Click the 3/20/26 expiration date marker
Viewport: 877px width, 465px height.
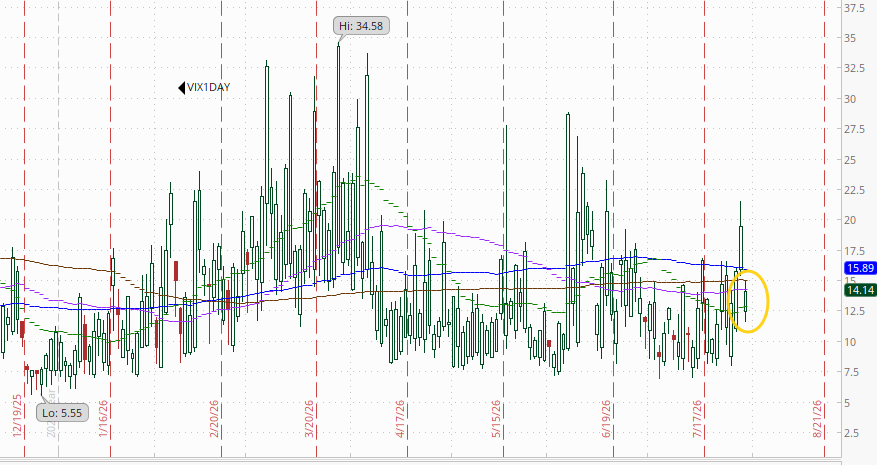coord(309,419)
